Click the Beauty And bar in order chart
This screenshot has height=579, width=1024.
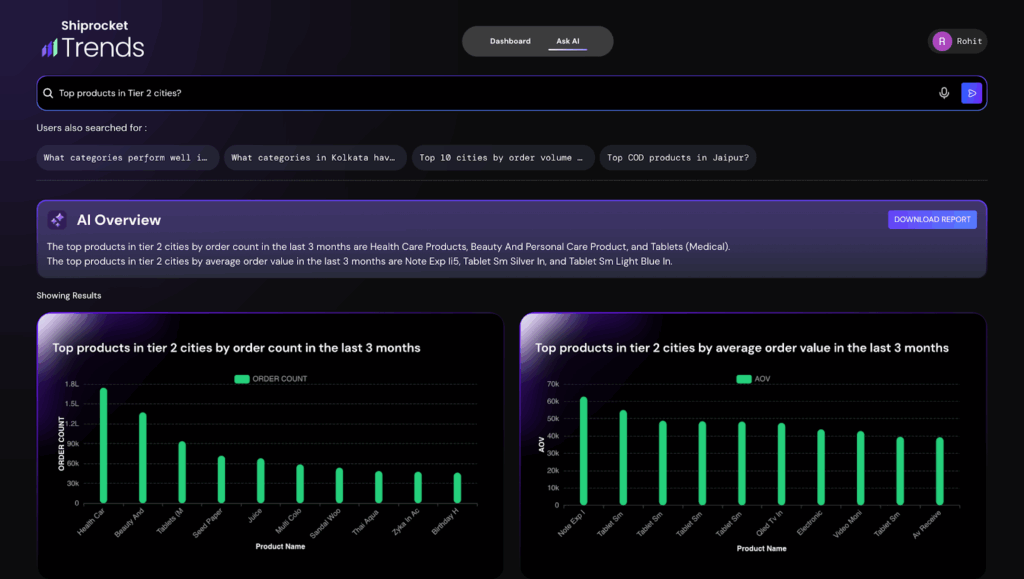[143, 458]
